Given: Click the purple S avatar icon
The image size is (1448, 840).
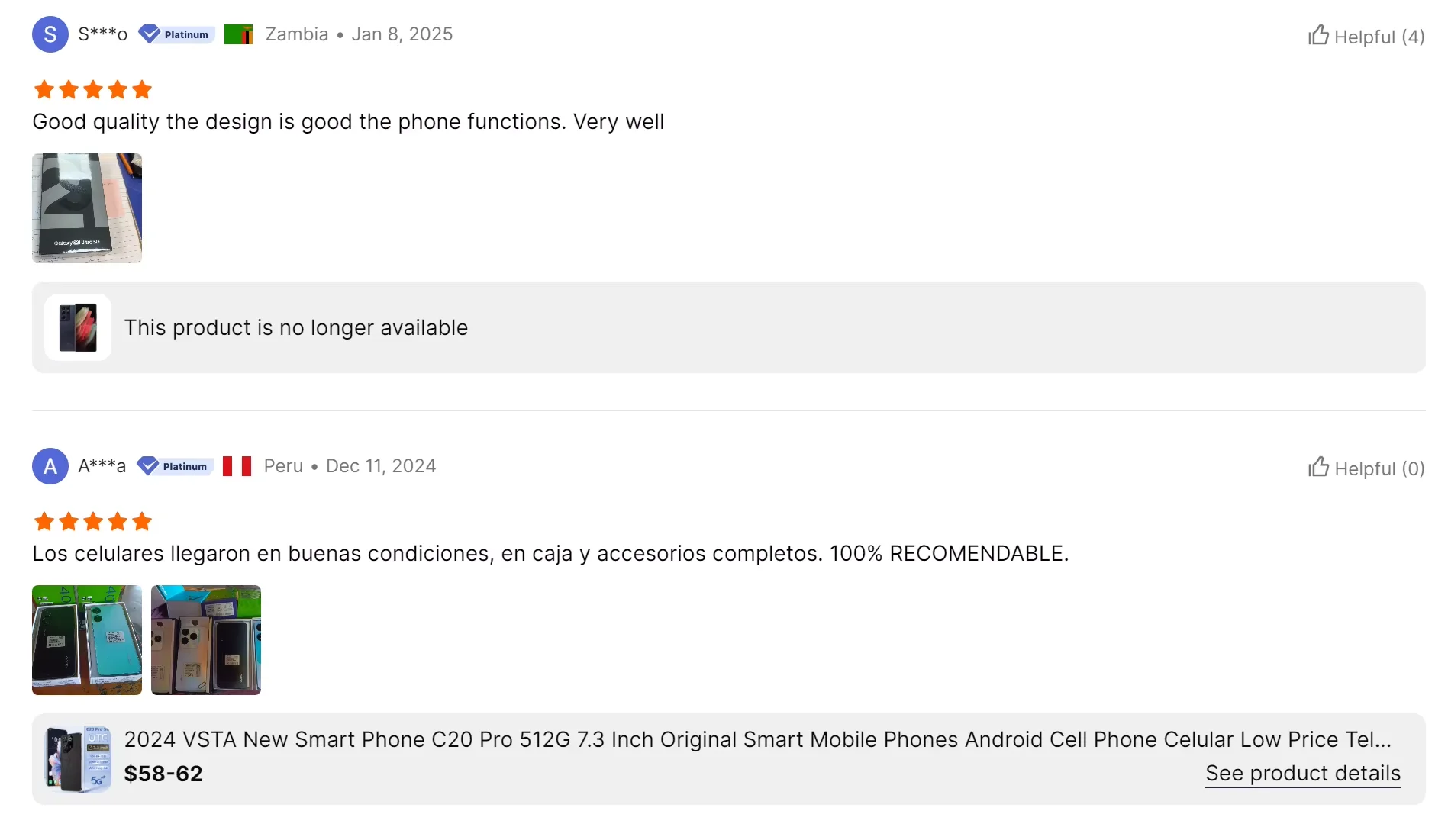Looking at the screenshot, I should tap(50, 34).
